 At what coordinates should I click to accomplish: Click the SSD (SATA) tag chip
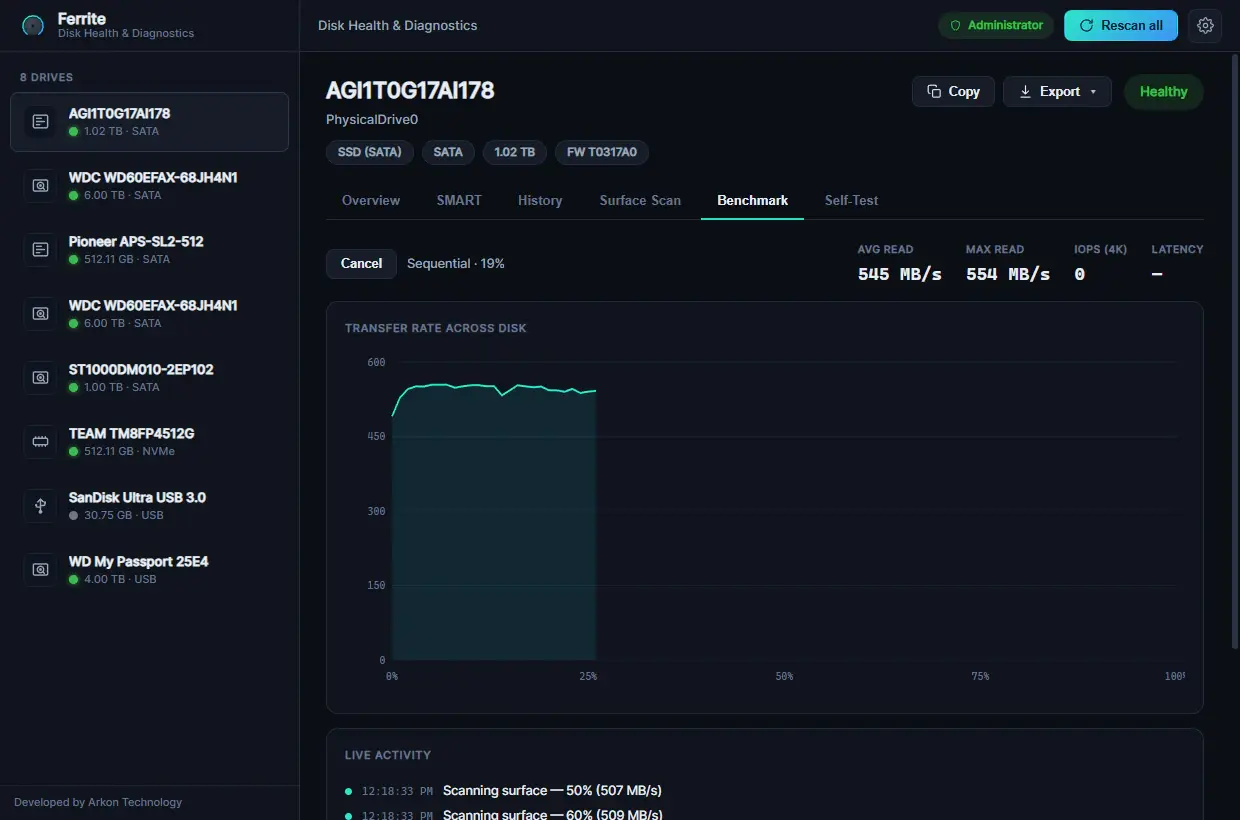[370, 152]
